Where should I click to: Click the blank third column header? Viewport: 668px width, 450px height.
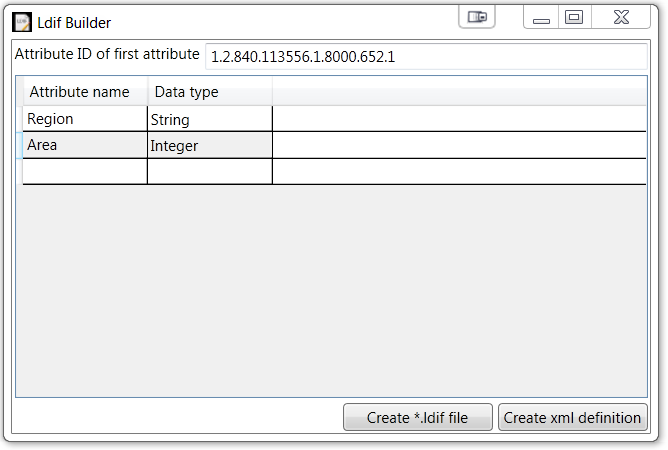point(459,92)
